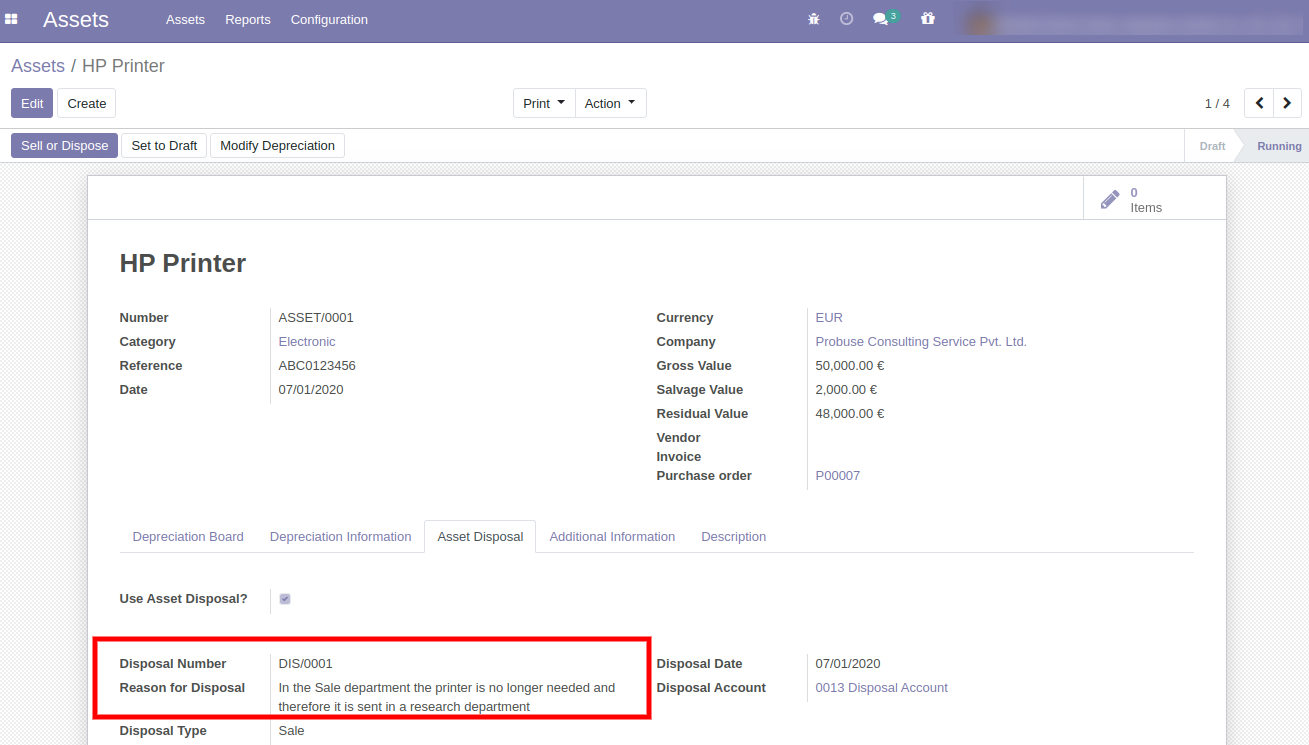Open the apps grid menu icon

click(x=11, y=19)
